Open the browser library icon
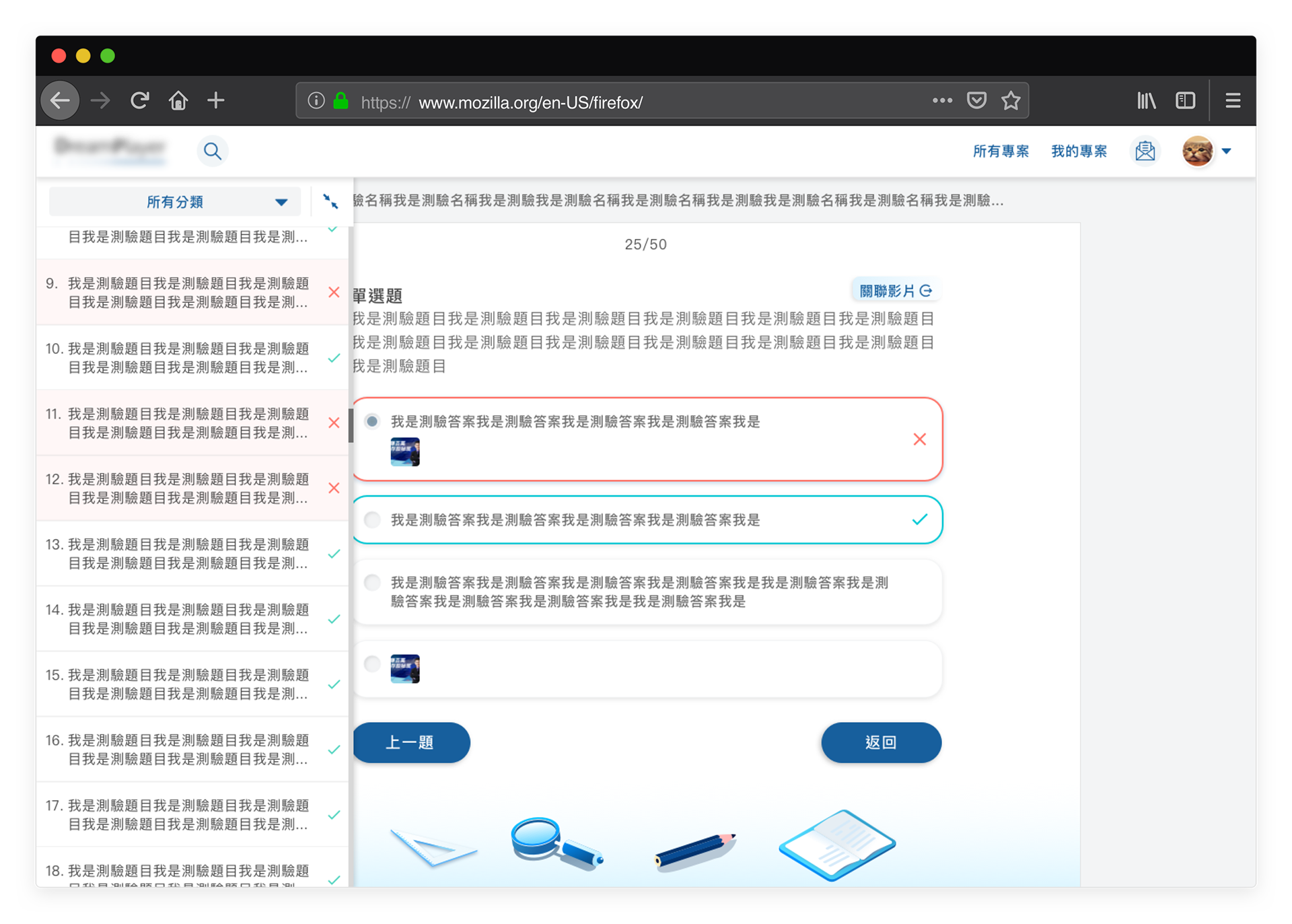The height and width of the screenshot is (924, 1292). (x=1147, y=101)
